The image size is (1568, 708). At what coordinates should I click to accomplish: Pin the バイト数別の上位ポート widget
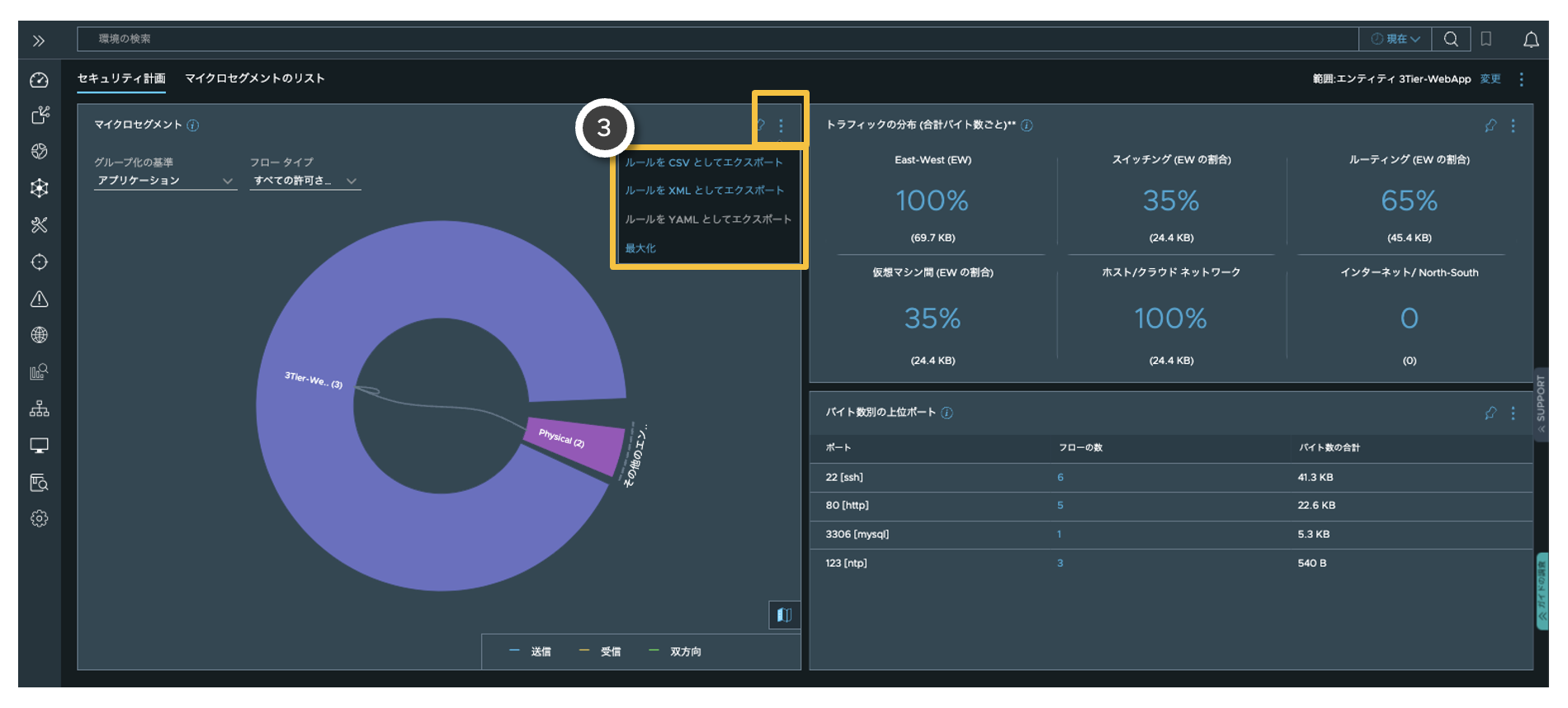click(x=1490, y=413)
